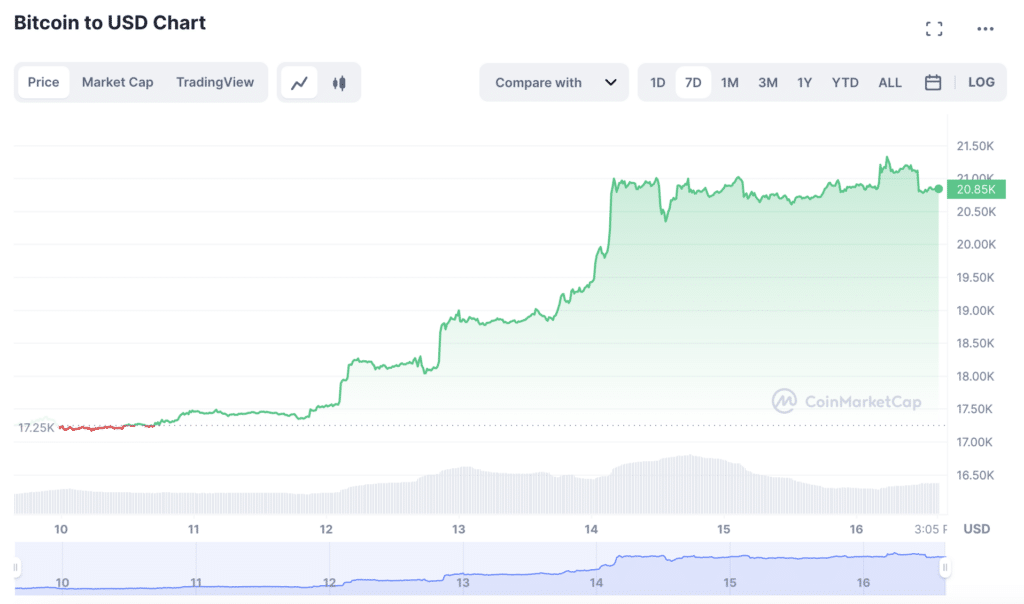Grab the right range slider handle

pos(944,567)
